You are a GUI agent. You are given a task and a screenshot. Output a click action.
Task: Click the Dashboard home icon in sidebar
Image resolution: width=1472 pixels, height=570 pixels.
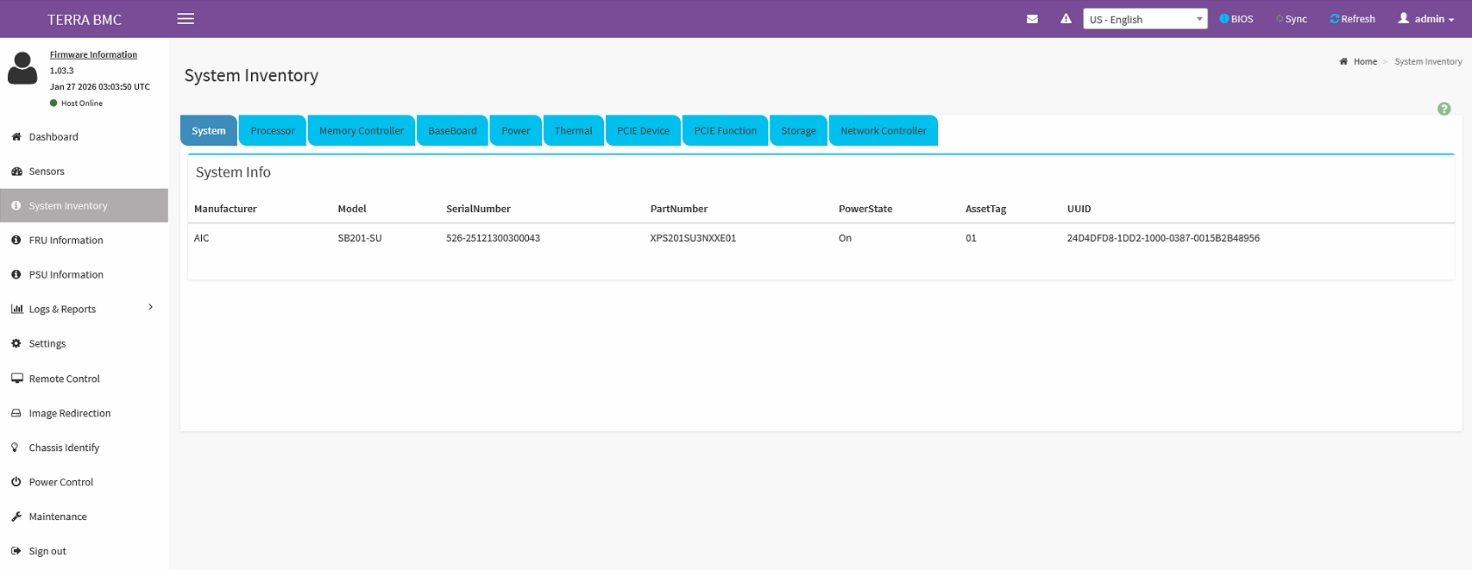[x=16, y=137]
